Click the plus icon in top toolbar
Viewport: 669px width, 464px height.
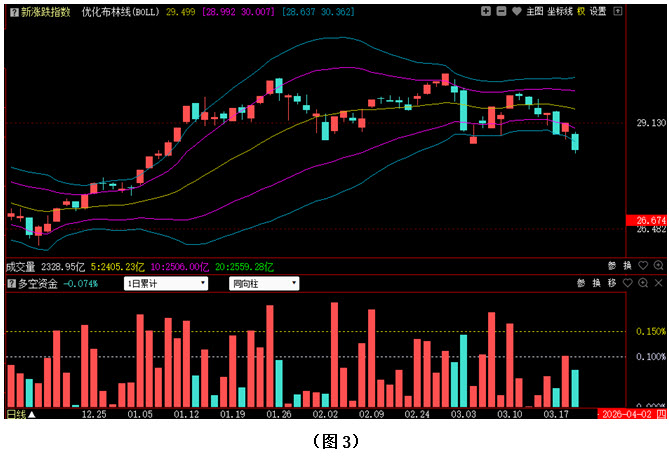pyautogui.click(x=485, y=11)
